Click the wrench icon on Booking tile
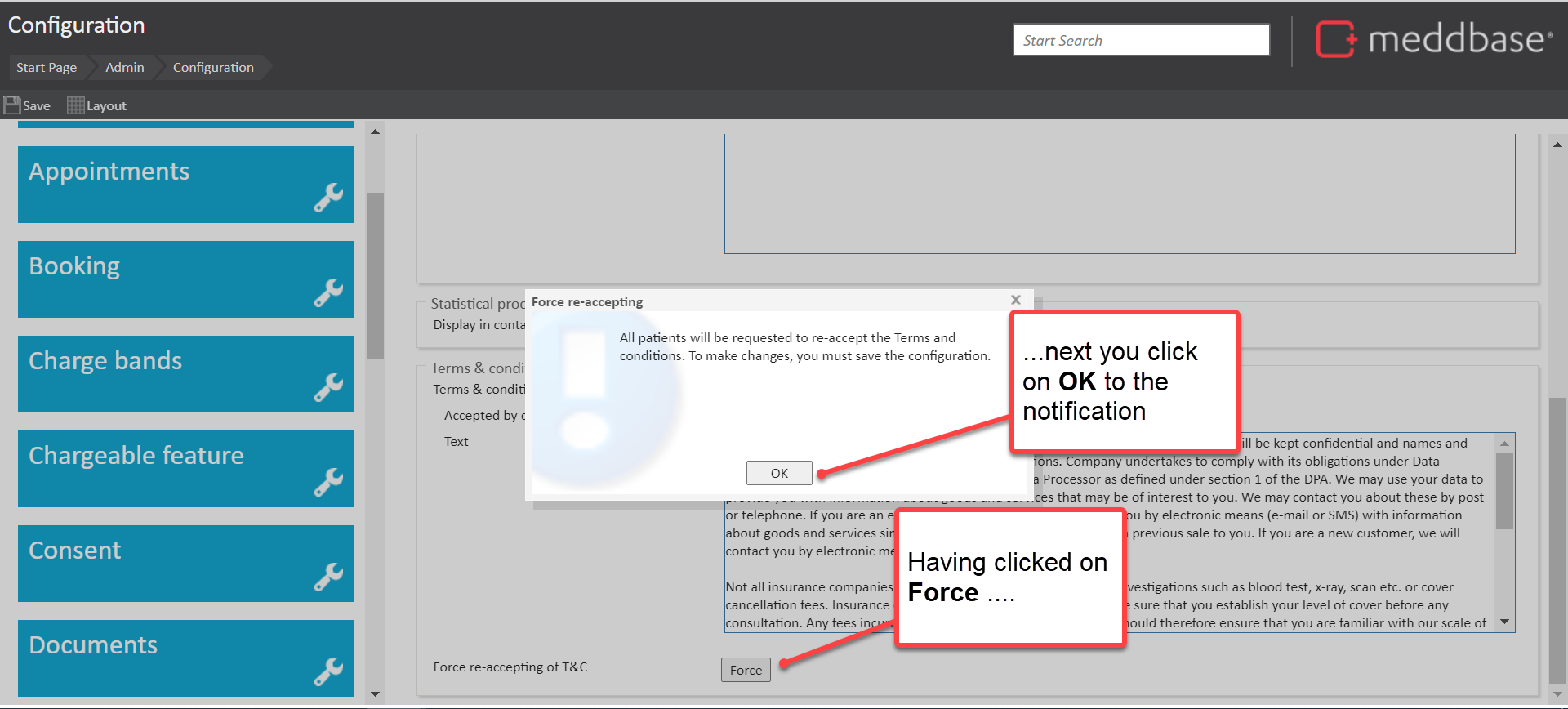The width and height of the screenshot is (1568, 709). coord(328,292)
